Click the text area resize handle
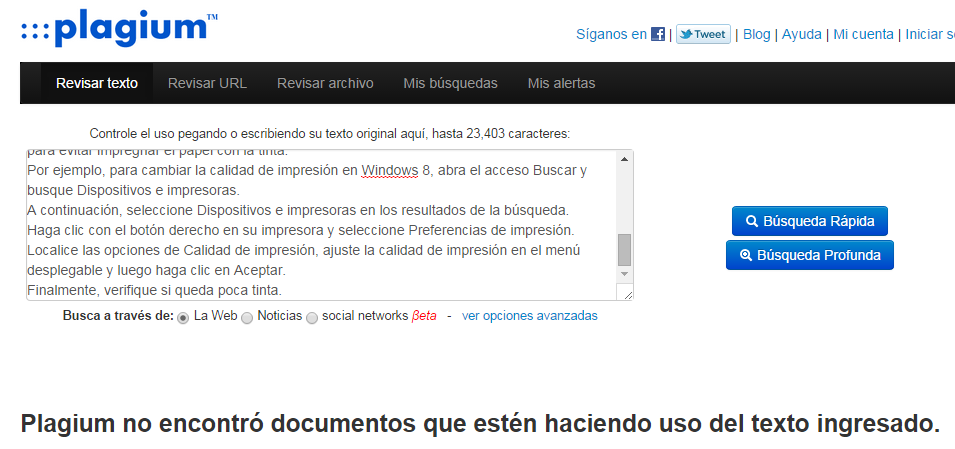 [x=627, y=294]
